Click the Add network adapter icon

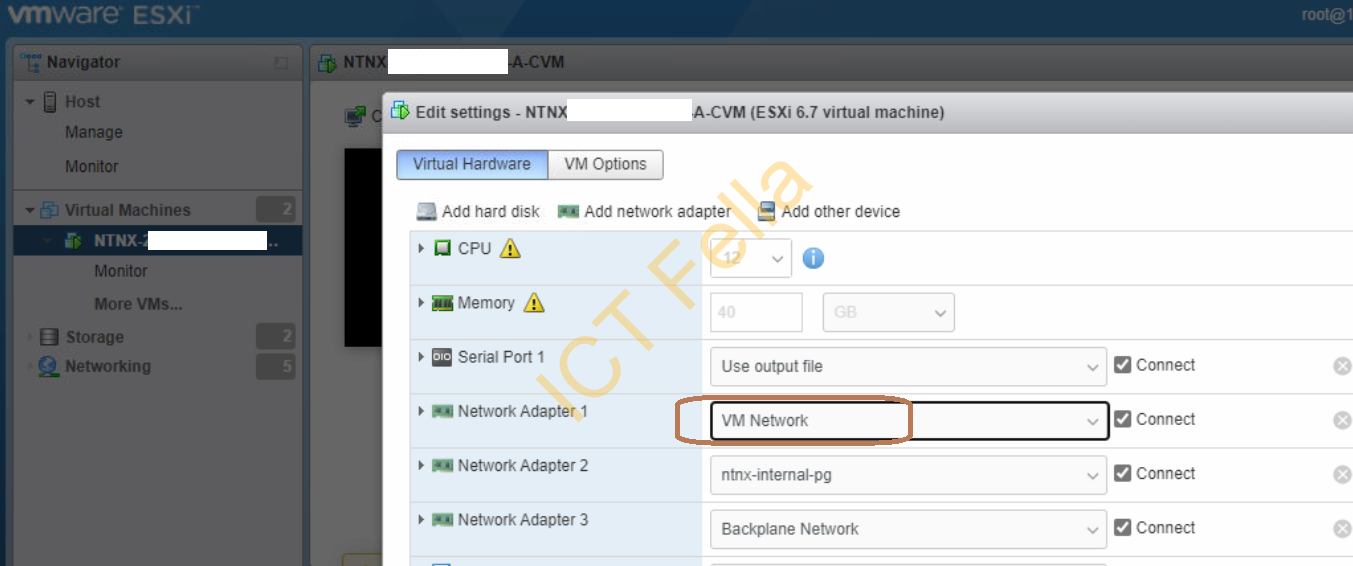568,211
